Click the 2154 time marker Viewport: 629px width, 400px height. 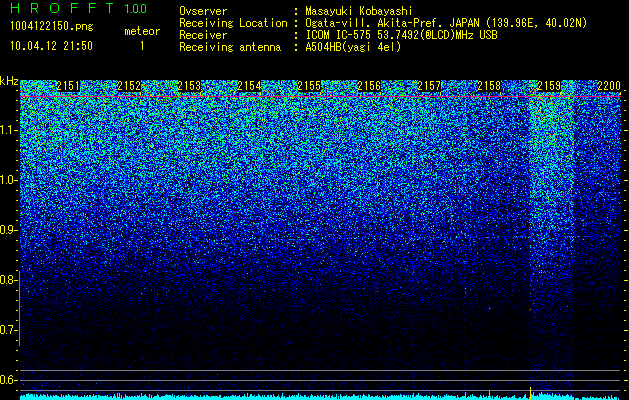(249, 86)
